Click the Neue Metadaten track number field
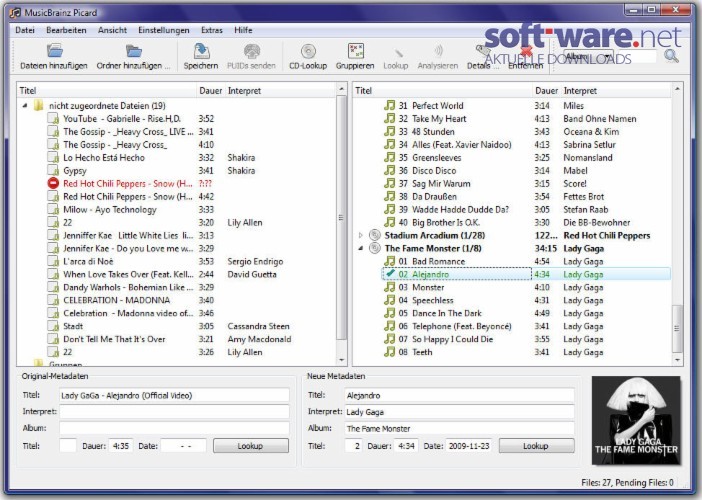 pyautogui.click(x=353, y=446)
